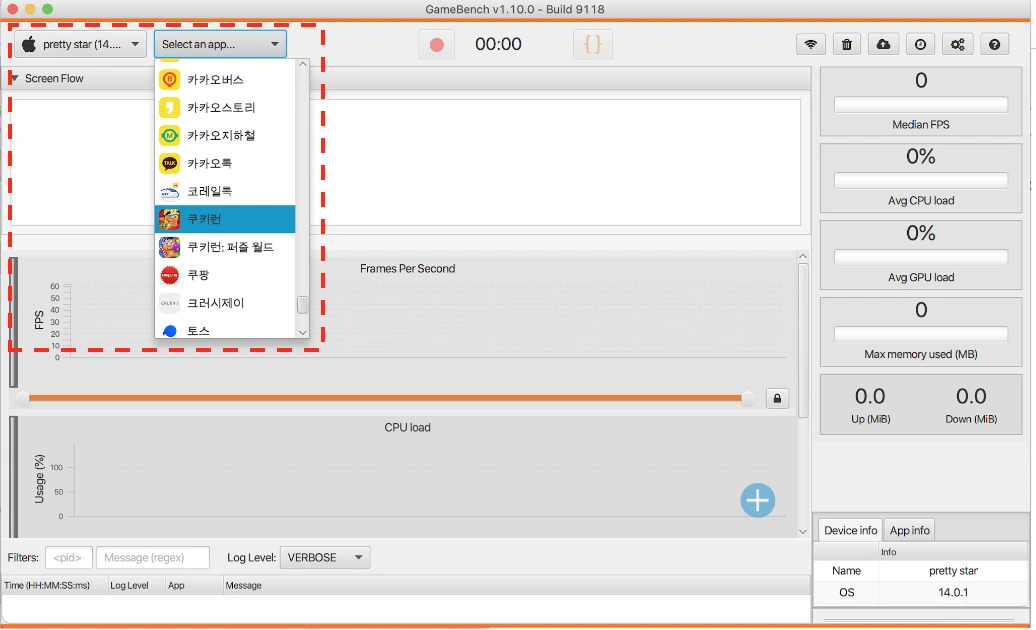Select 카카오톡 from the app list
The width and height of the screenshot is (1036, 630).
[x=225, y=163]
